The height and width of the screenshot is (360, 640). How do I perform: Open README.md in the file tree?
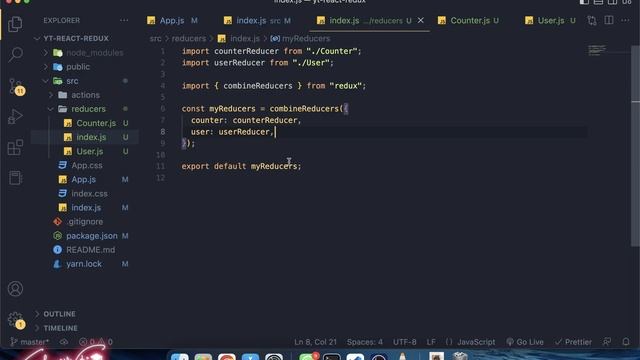(x=90, y=250)
